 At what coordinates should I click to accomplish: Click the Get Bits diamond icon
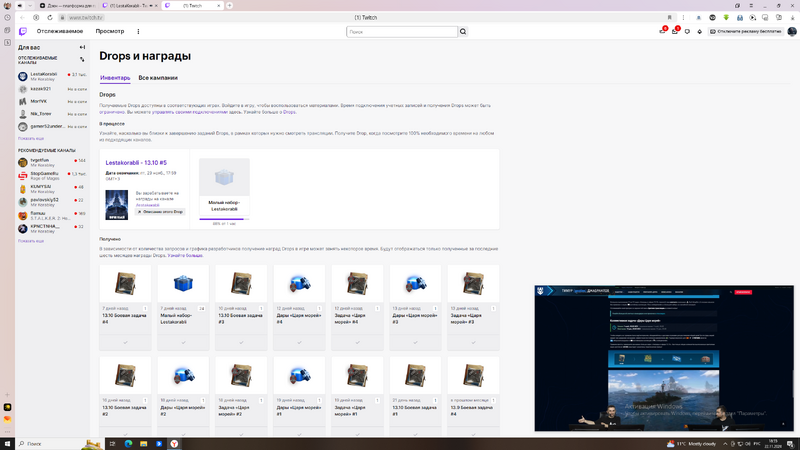click(x=699, y=32)
